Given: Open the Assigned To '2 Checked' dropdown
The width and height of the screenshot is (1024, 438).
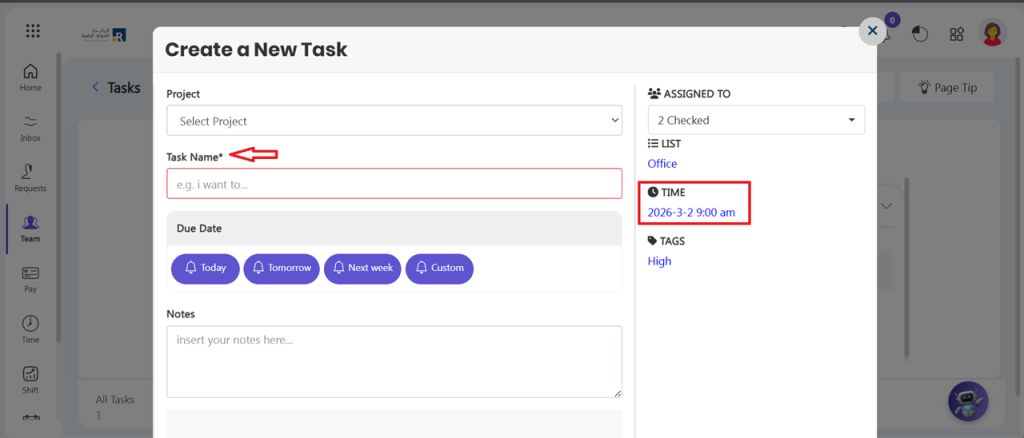Looking at the screenshot, I should [756, 120].
